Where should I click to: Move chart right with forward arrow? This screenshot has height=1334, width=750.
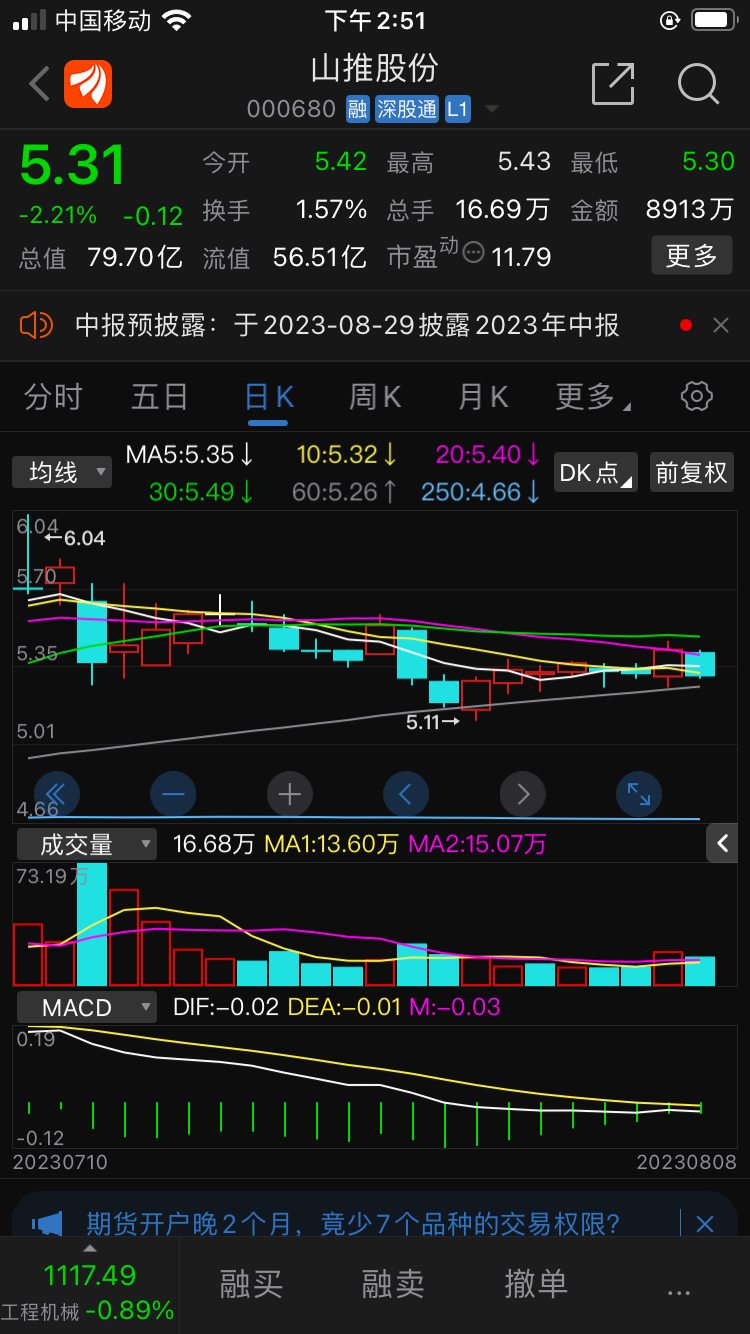[x=523, y=795]
